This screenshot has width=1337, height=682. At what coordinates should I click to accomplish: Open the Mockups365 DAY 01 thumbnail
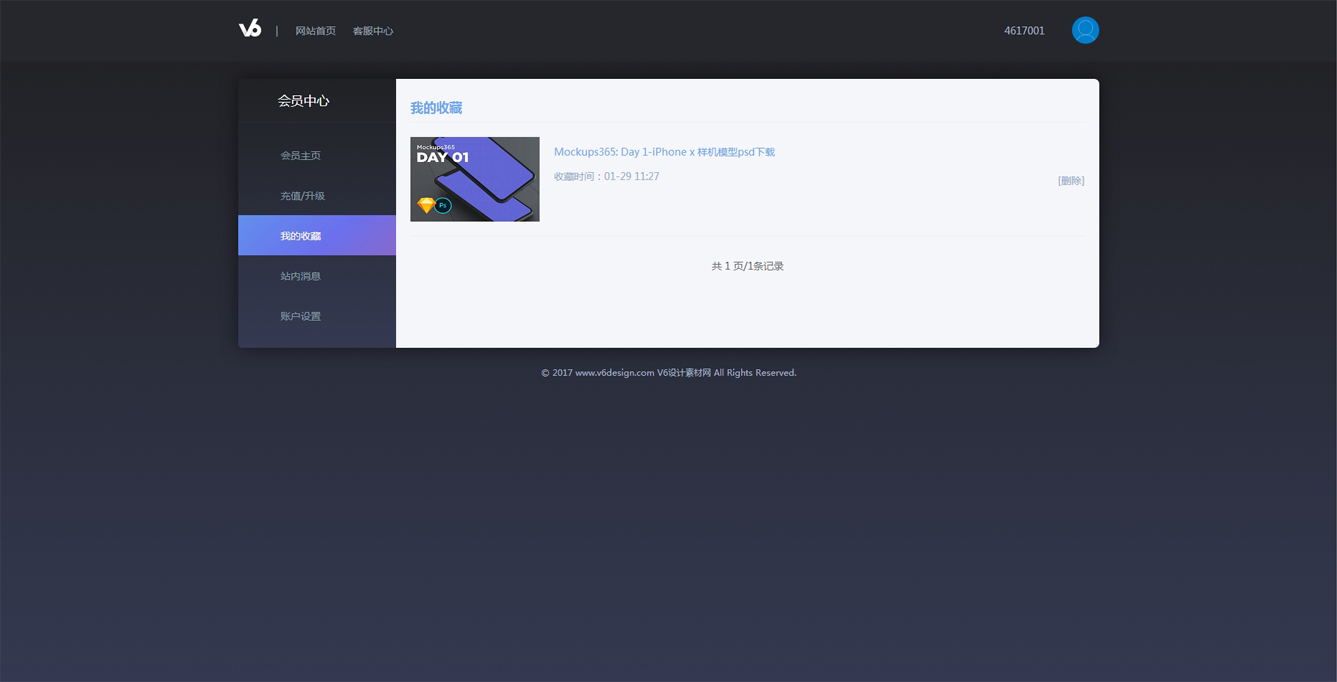[475, 179]
